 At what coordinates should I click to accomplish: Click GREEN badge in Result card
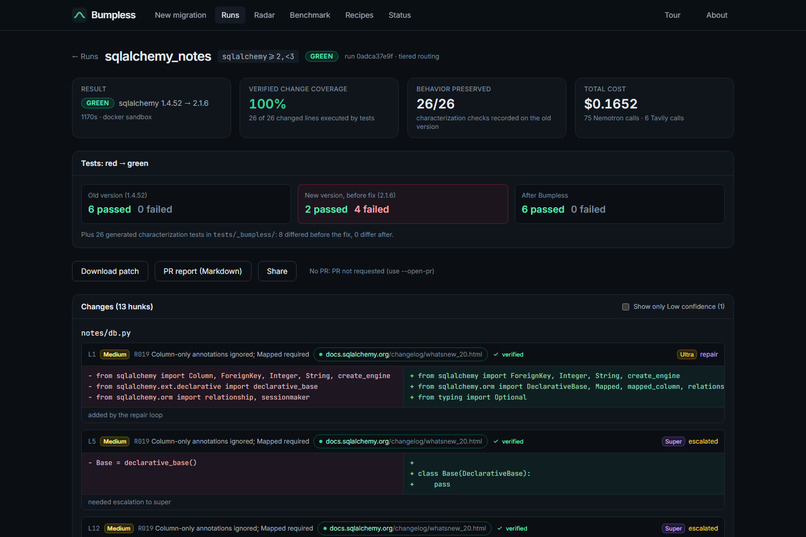97,103
